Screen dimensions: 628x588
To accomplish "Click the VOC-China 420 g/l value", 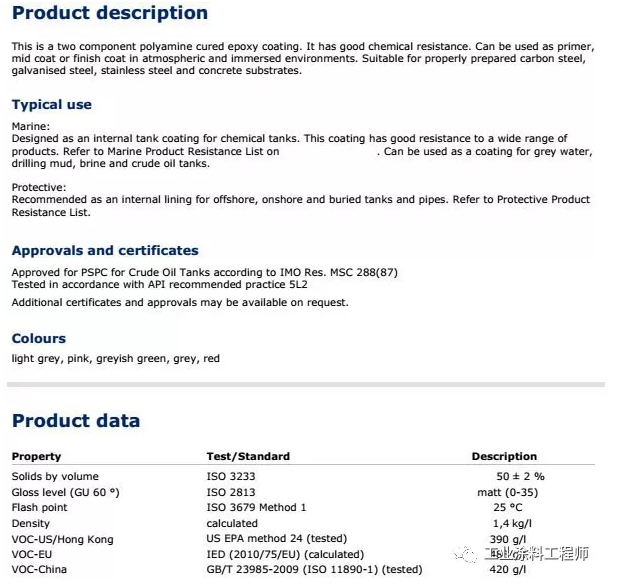I will coord(507,569).
